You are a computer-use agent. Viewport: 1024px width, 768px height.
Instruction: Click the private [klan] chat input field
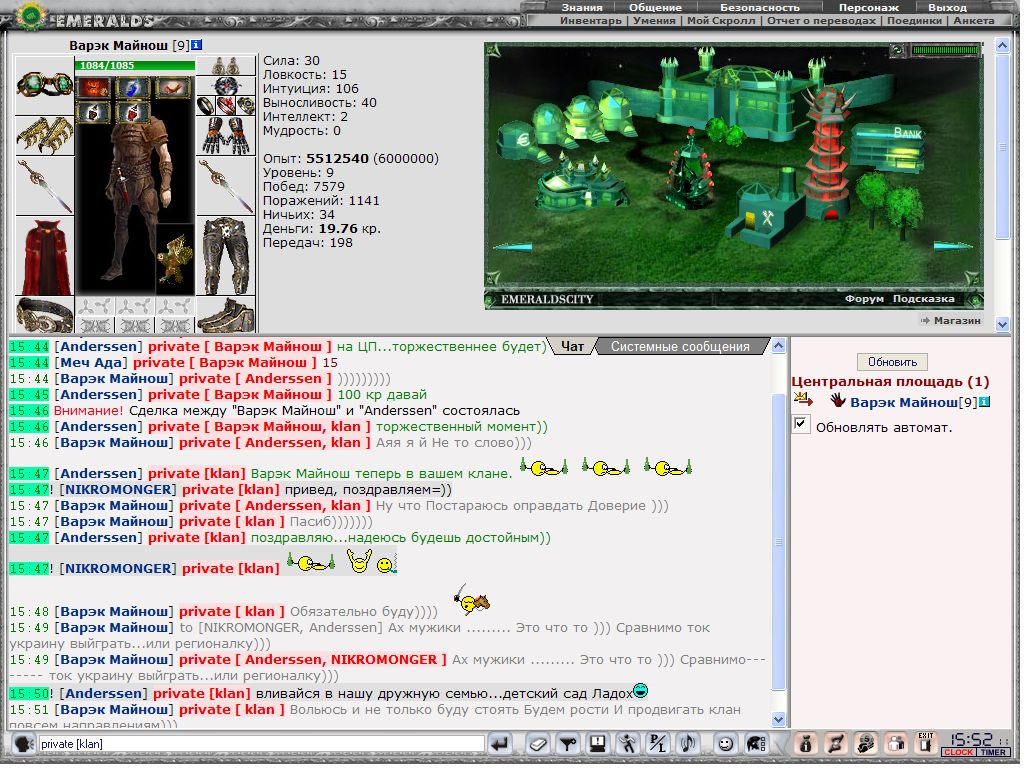point(260,744)
